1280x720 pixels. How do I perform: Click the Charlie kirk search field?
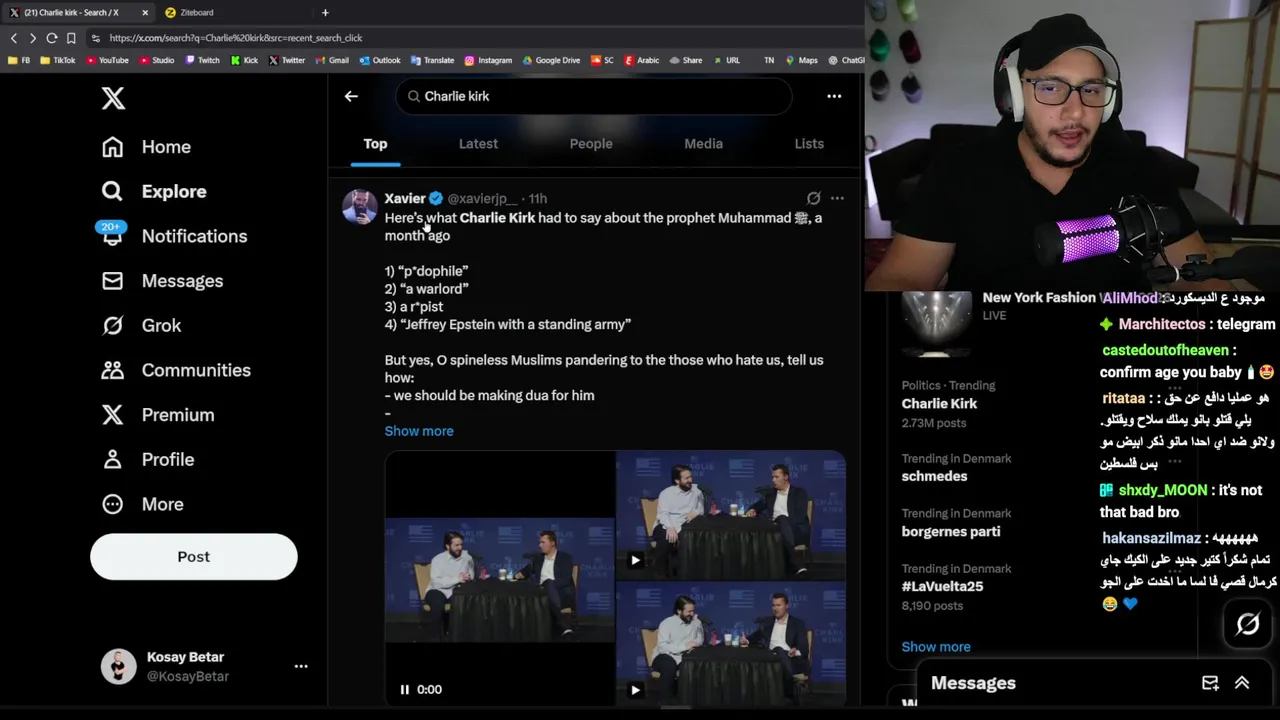tap(594, 96)
